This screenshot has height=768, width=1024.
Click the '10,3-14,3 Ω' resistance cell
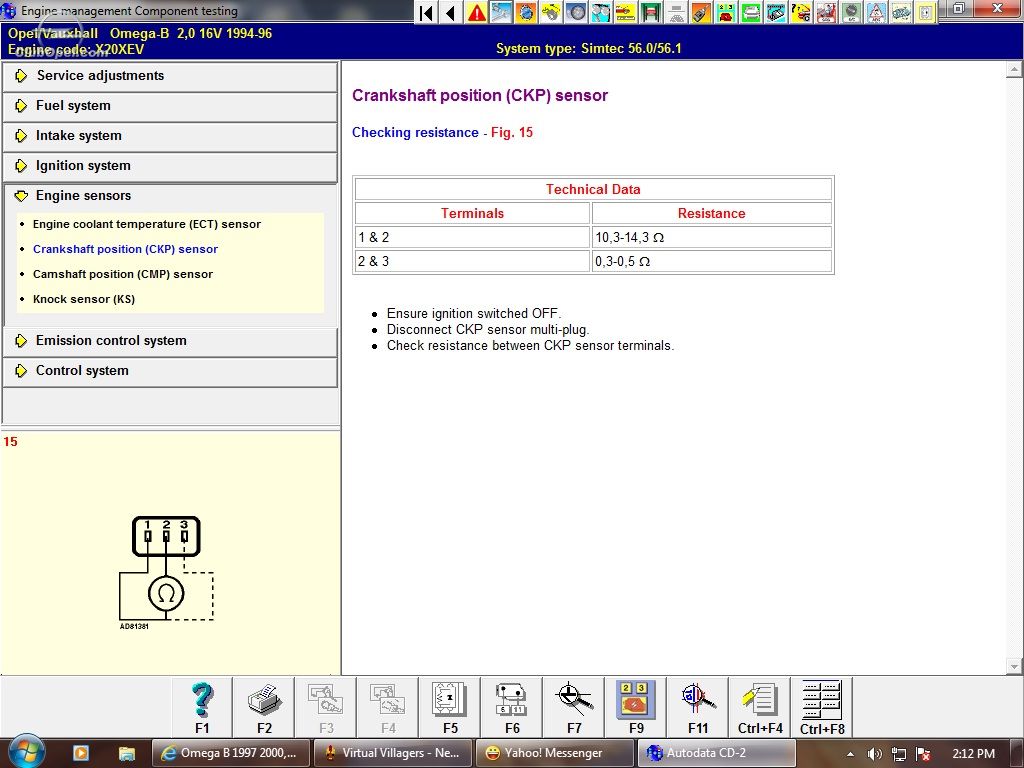711,237
